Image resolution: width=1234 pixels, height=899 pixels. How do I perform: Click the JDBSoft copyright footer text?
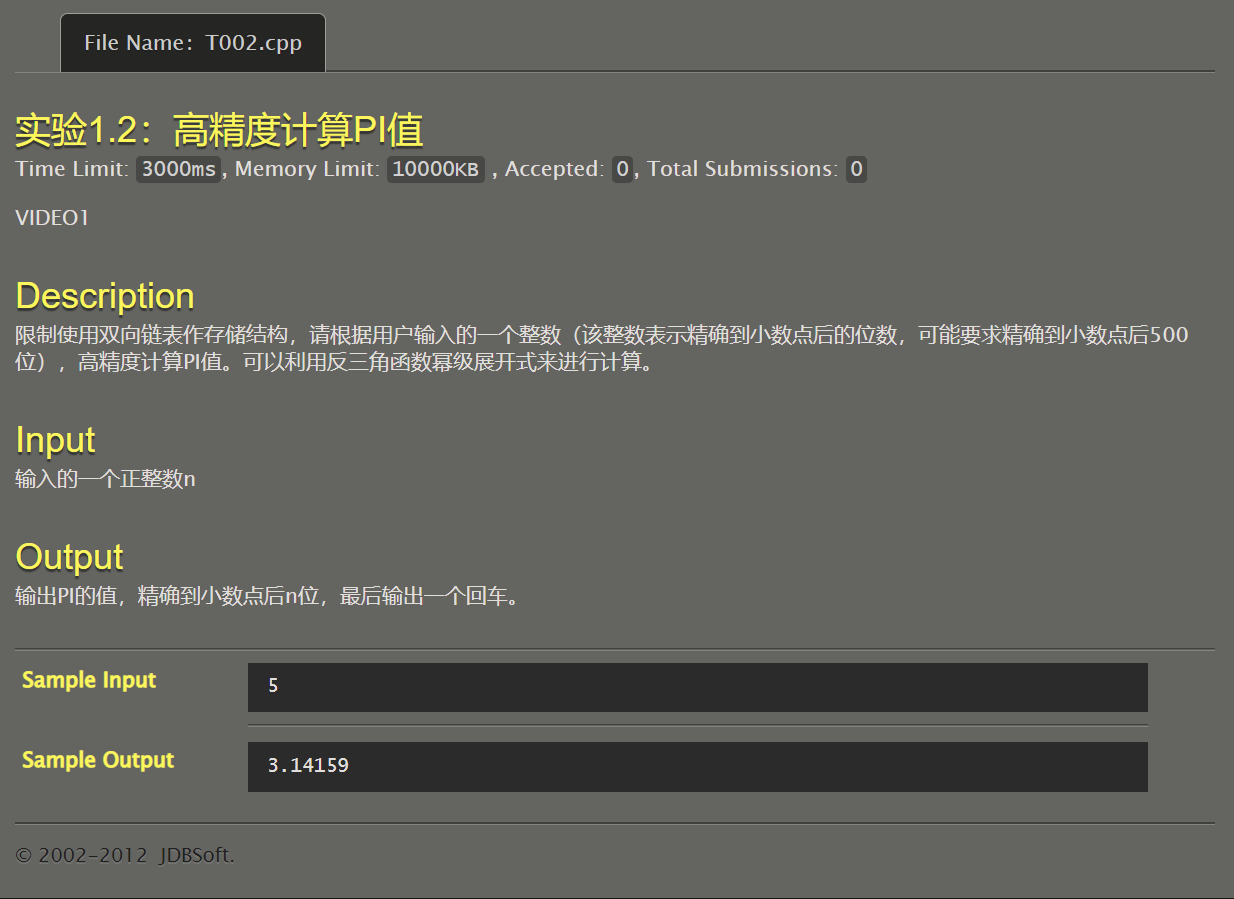coord(125,855)
